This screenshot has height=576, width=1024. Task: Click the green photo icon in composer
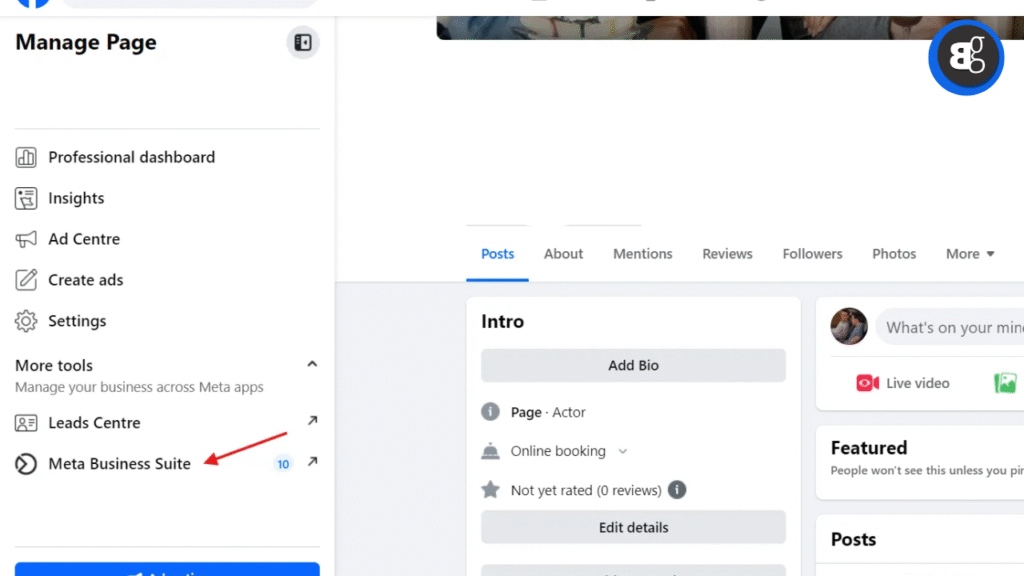1005,383
